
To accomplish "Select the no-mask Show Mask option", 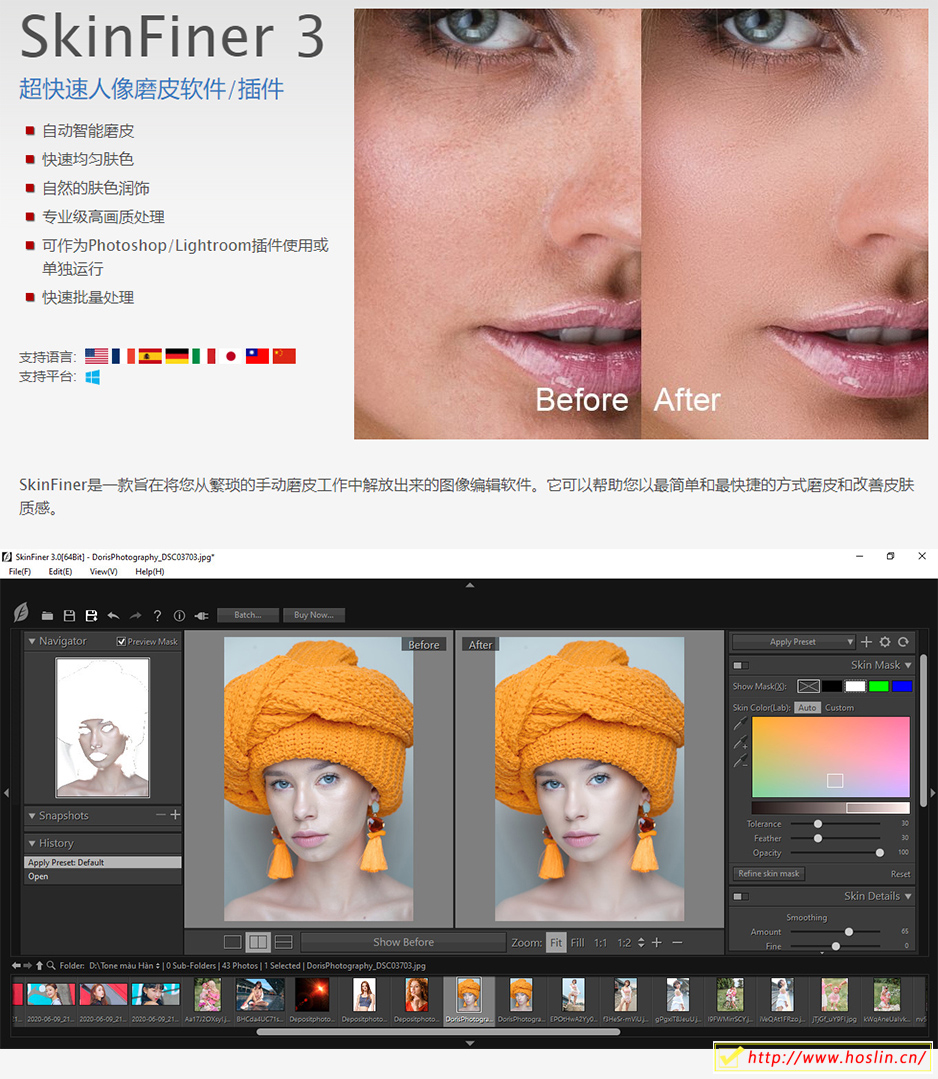I will [809, 686].
